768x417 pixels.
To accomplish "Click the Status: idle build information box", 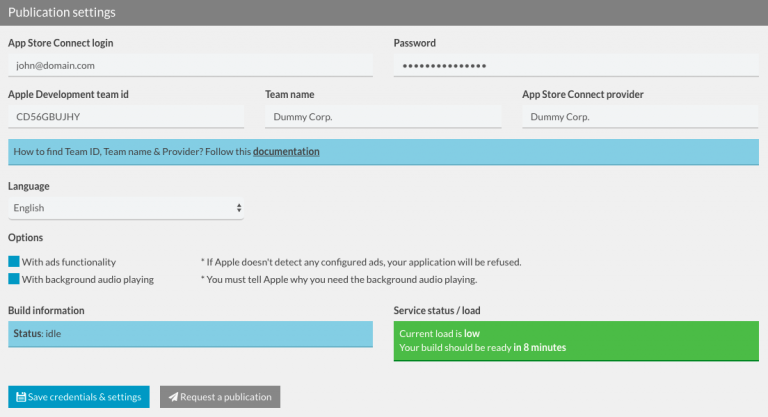I will click(190, 334).
